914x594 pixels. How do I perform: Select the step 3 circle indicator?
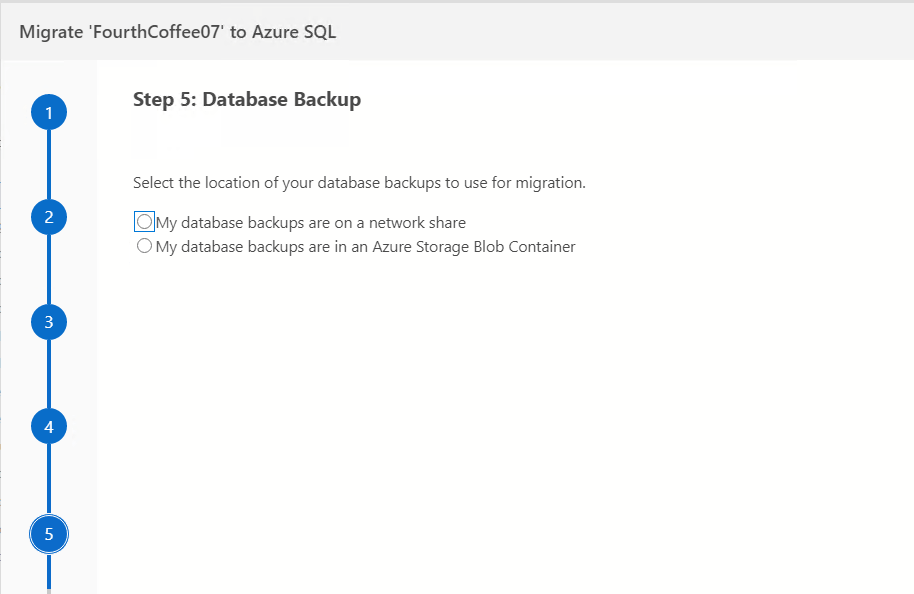48,322
